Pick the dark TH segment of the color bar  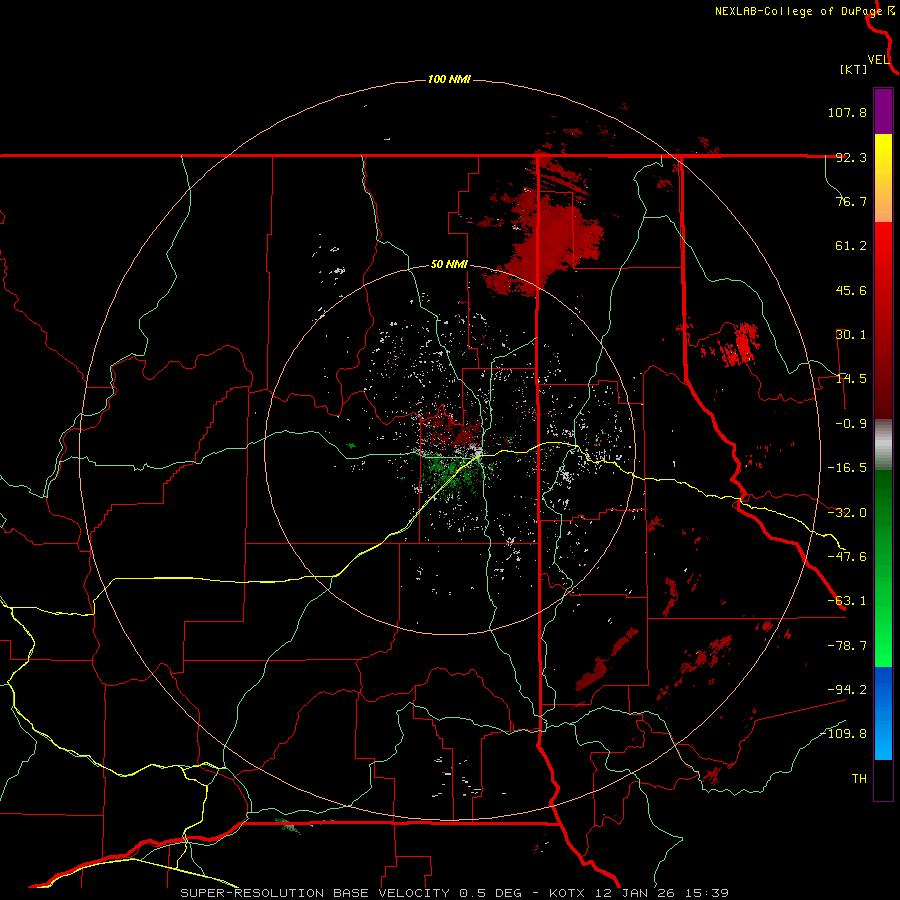pos(883,780)
